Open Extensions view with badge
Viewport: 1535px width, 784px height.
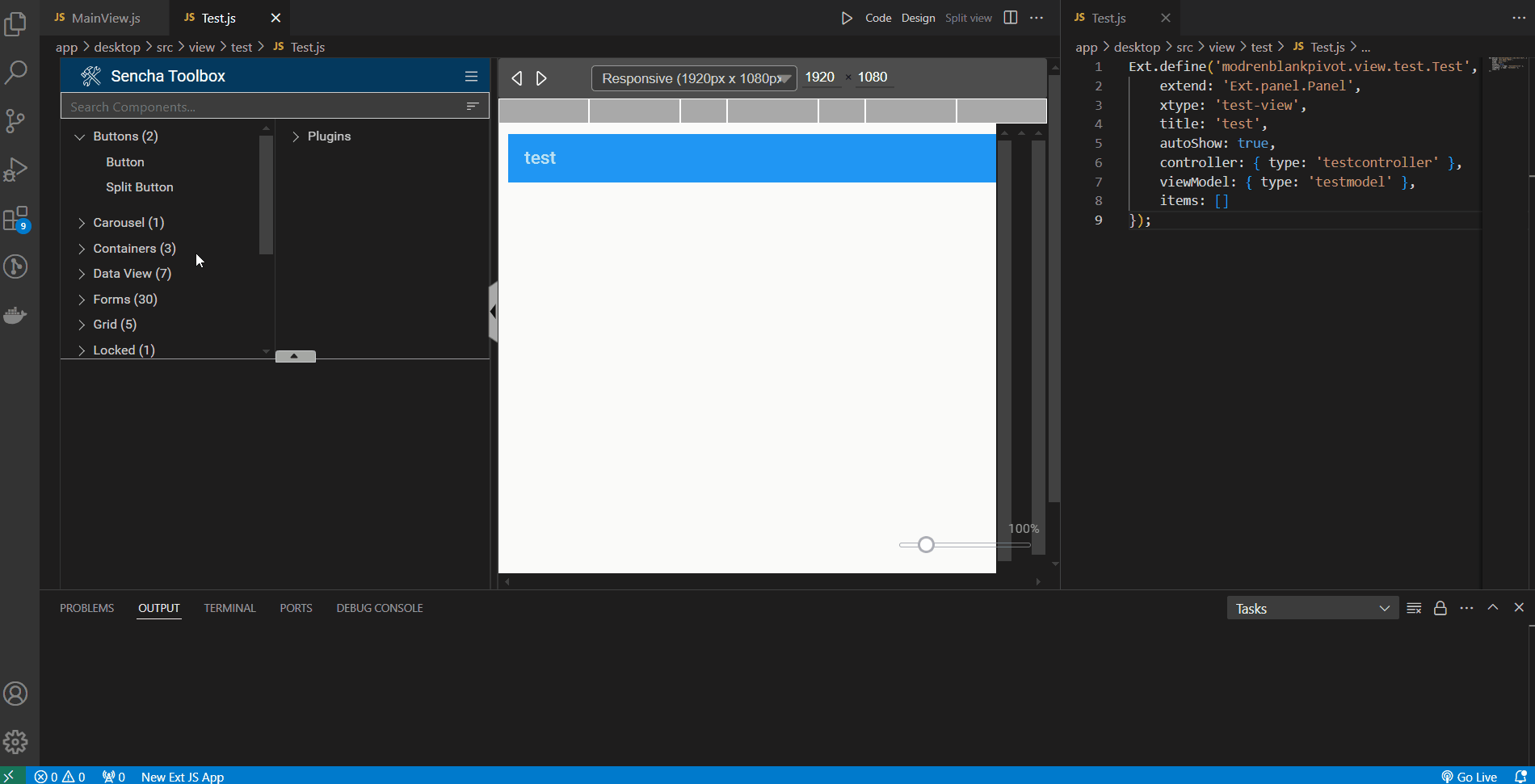pyautogui.click(x=15, y=219)
